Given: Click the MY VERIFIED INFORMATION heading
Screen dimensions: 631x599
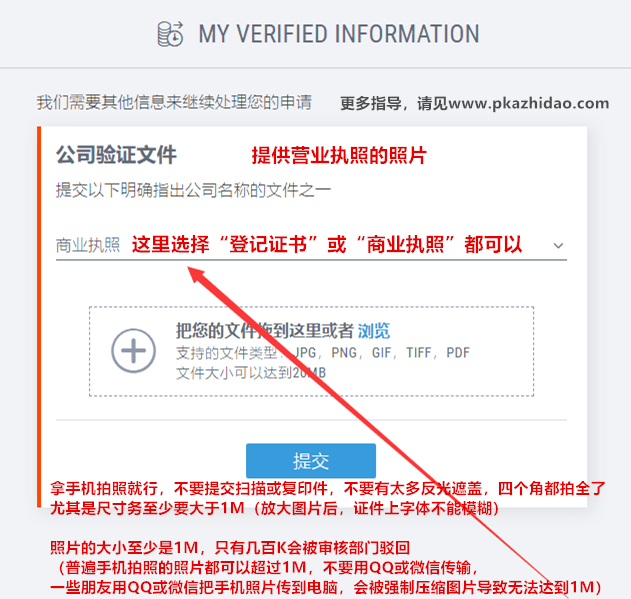Looking at the screenshot, I should click(339, 34).
